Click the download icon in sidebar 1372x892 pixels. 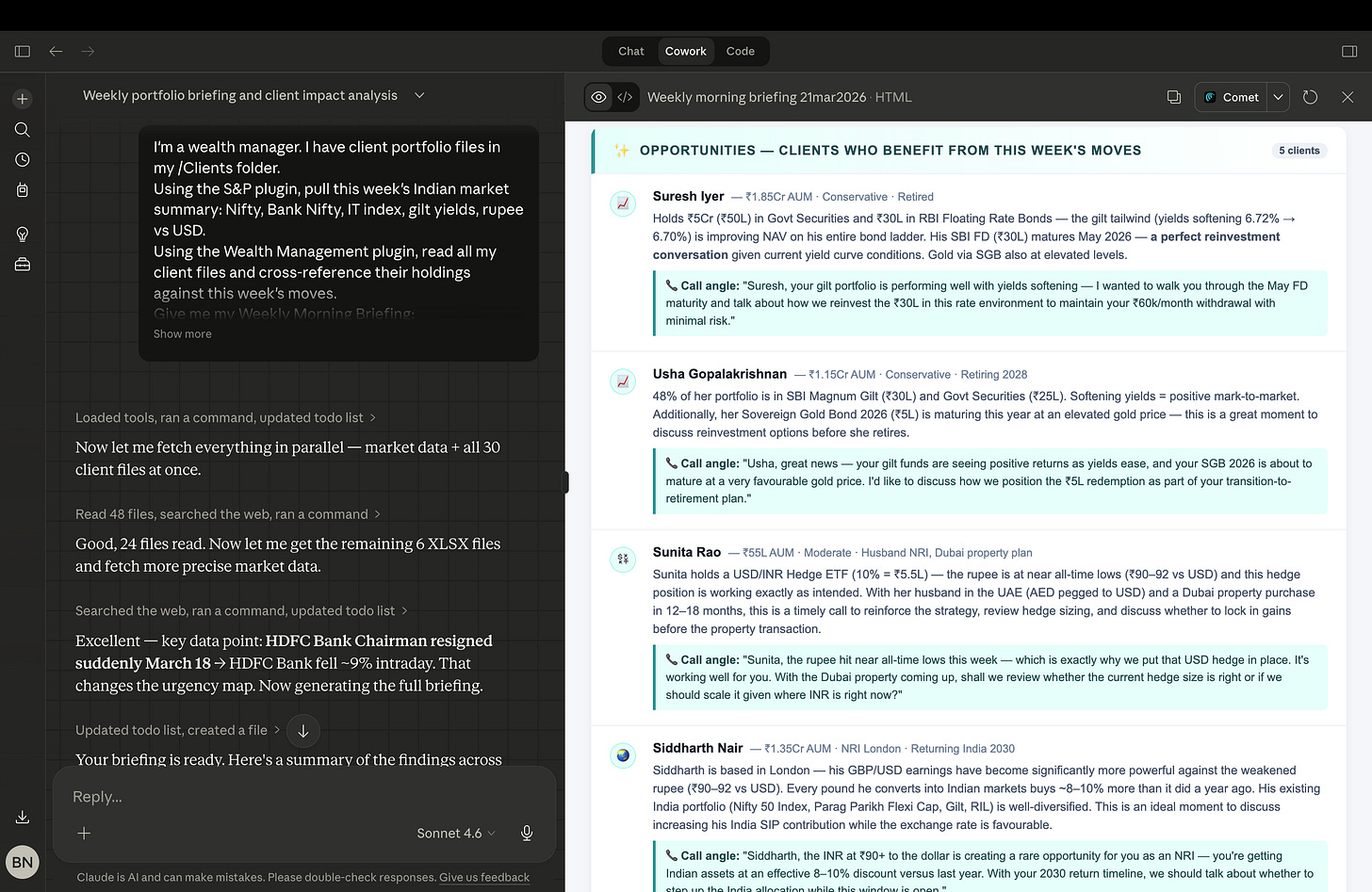23,817
